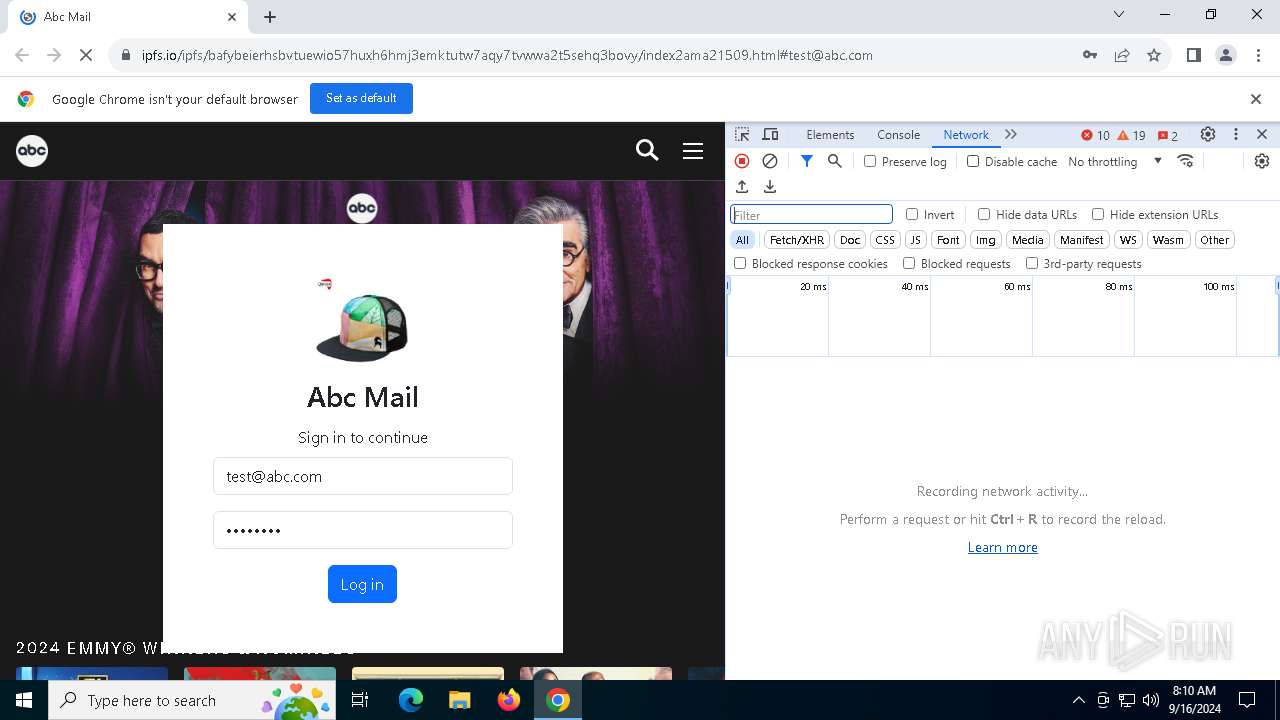Click the ABC logo in site header

coord(32,150)
